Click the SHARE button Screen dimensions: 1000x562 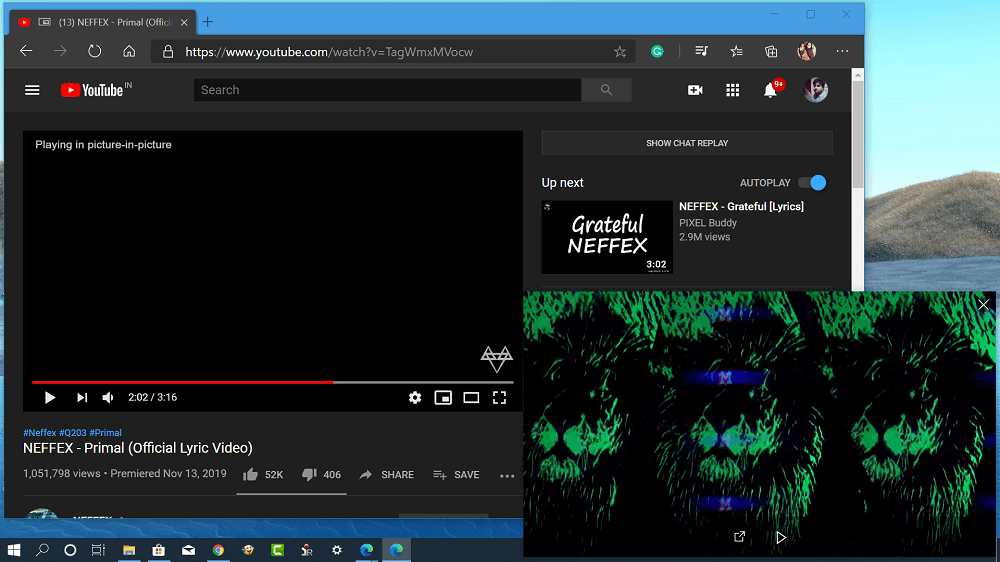[x=386, y=475]
